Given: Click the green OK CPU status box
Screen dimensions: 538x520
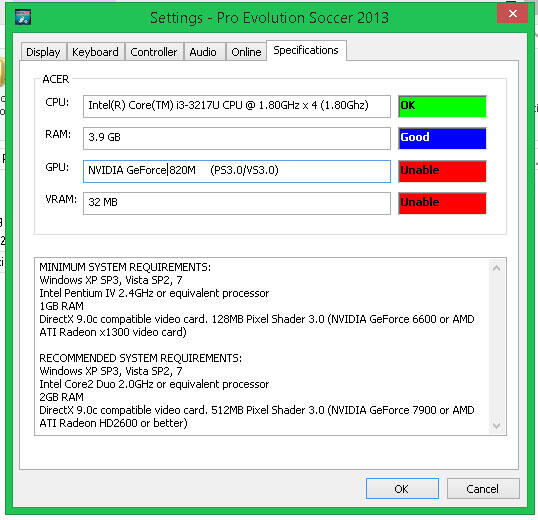Looking at the screenshot, I should tap(442, 106).
